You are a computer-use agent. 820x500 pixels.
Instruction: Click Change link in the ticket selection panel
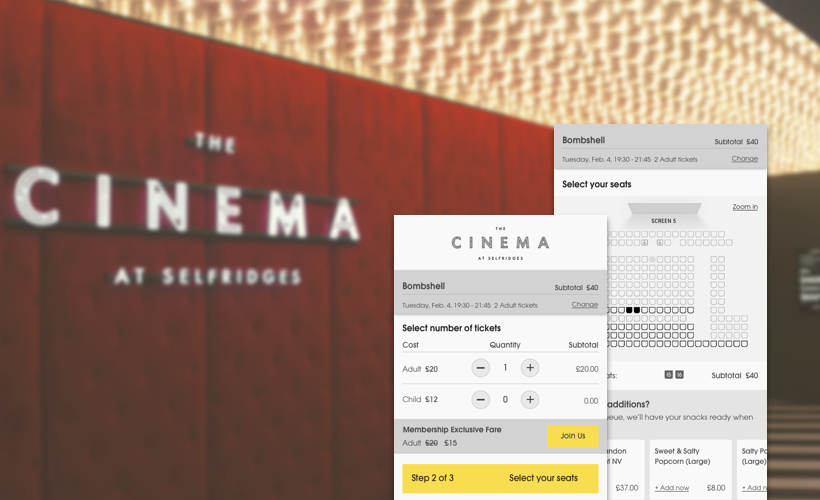[584, 305]
